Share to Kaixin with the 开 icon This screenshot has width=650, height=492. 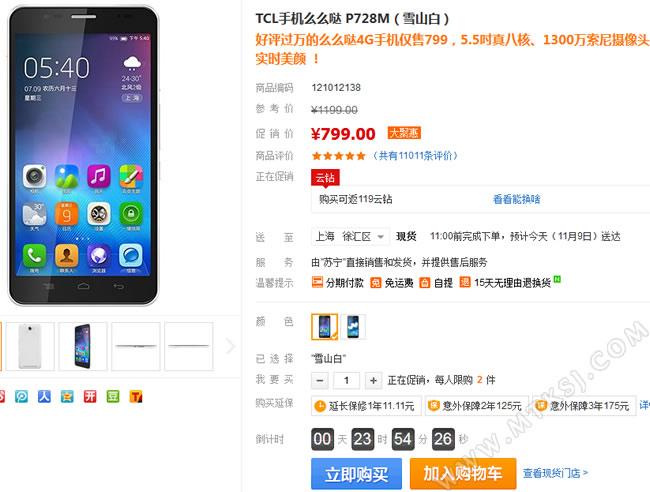[x=90, y=397]
